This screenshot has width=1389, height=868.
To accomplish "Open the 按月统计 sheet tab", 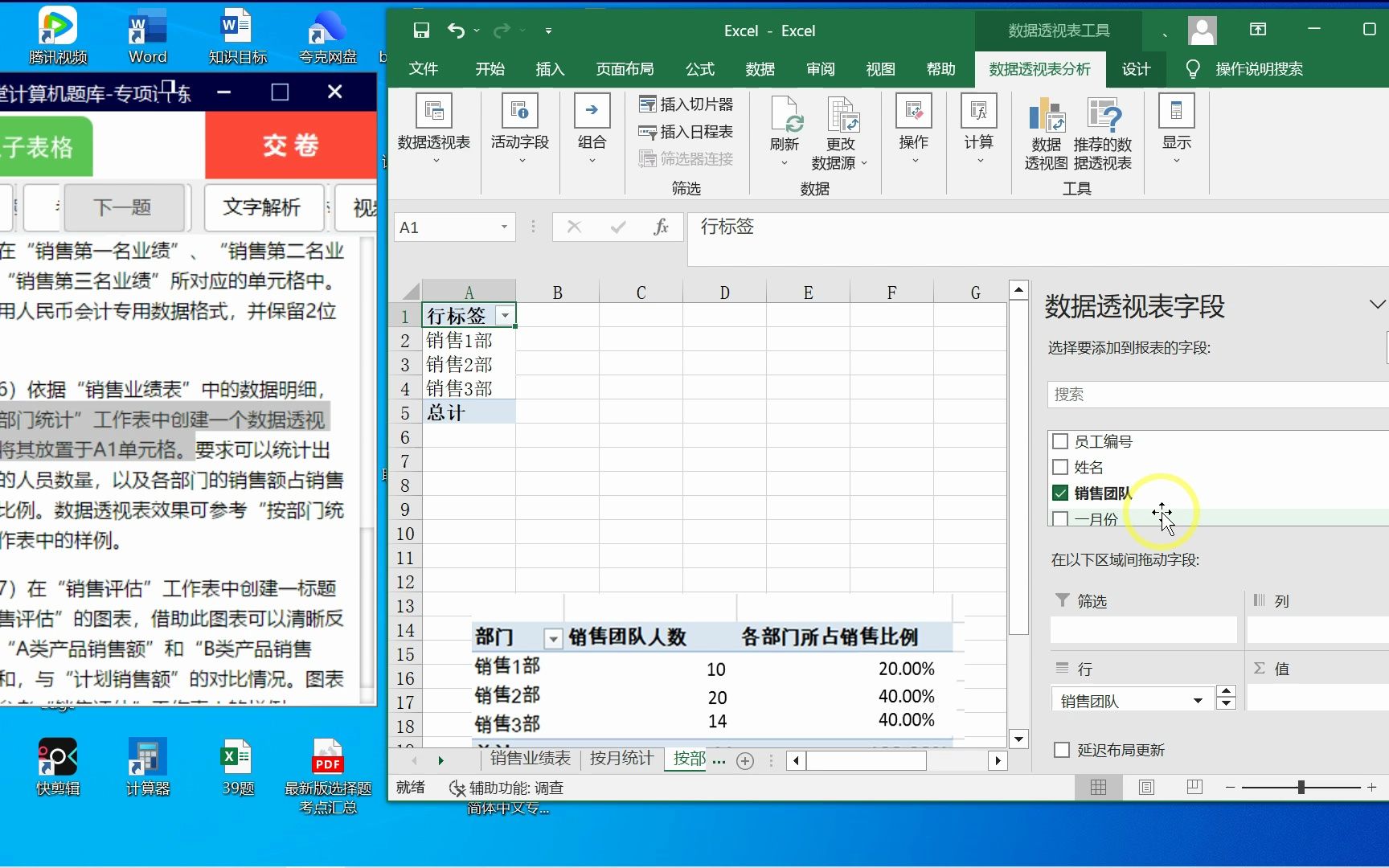I will pos(620,759).
